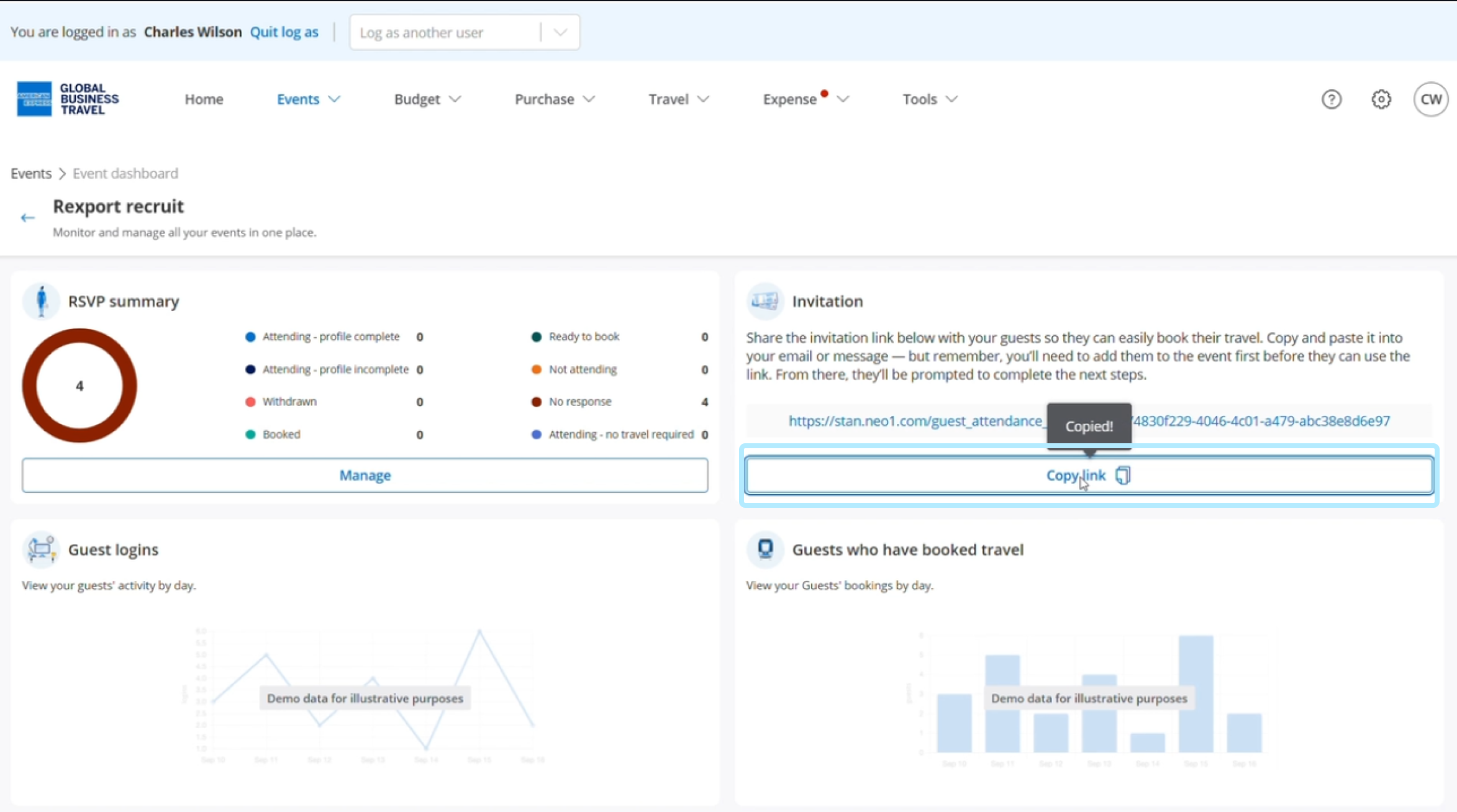Click the Guest logins panel icon
Viewport: 1457px width, 812px height.
41,549
